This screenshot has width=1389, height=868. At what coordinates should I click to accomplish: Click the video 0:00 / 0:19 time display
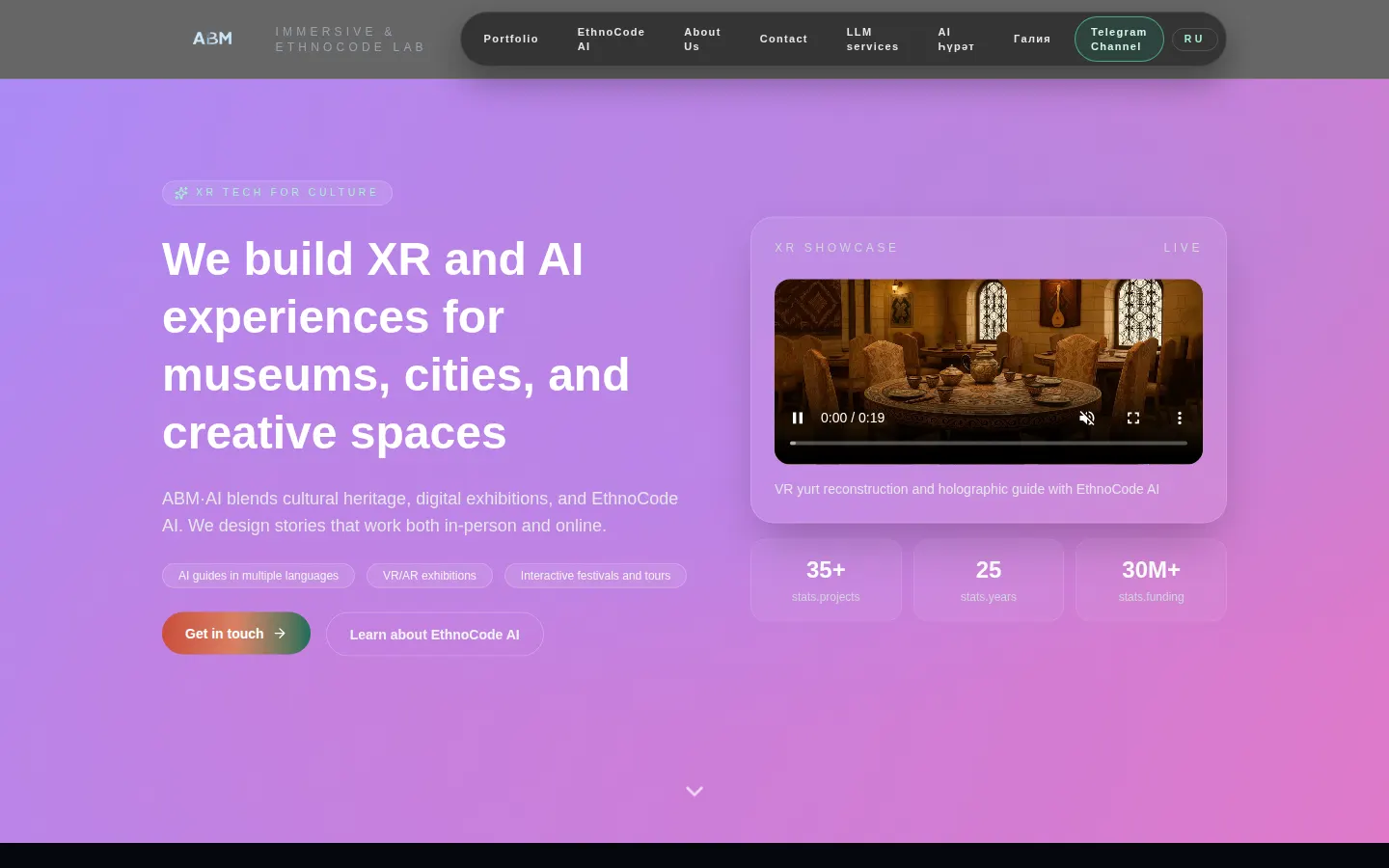pyautogui.click(x=853, y=418)
